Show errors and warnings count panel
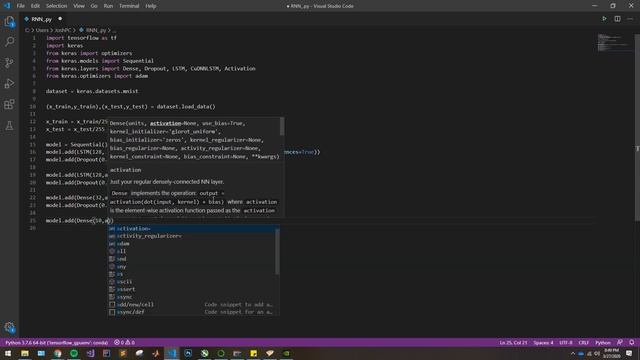Image resolution: width=640 pixels, height=360 pixels. coord(124,342)
